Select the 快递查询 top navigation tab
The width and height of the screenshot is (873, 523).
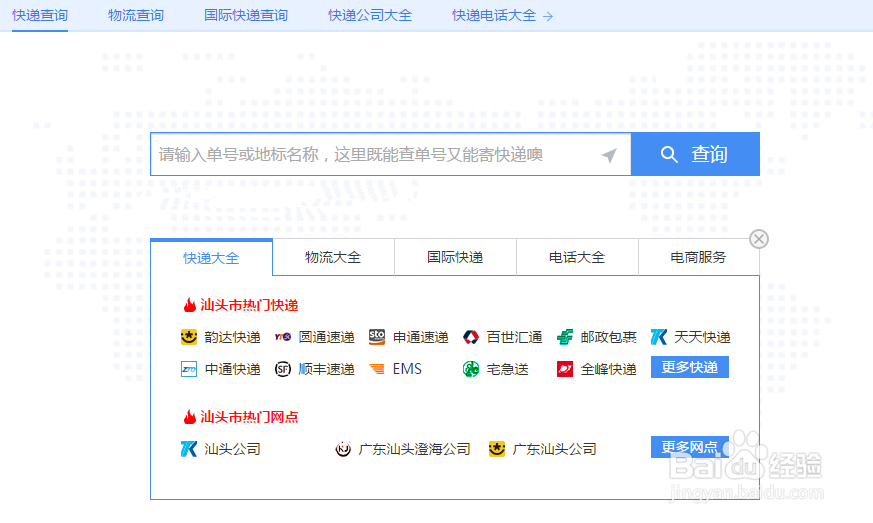pyautogui.click(x=40, y=16)
